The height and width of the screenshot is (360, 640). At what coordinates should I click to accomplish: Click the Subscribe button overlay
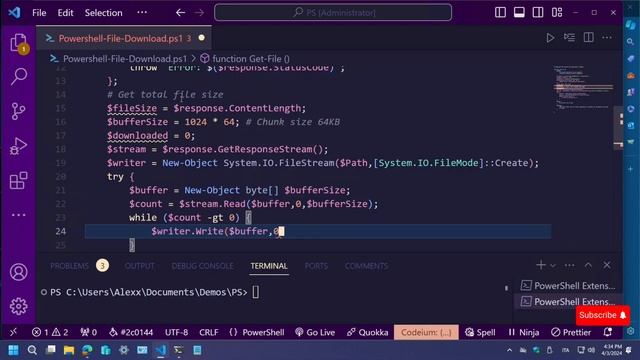click(x=602, y=315)
